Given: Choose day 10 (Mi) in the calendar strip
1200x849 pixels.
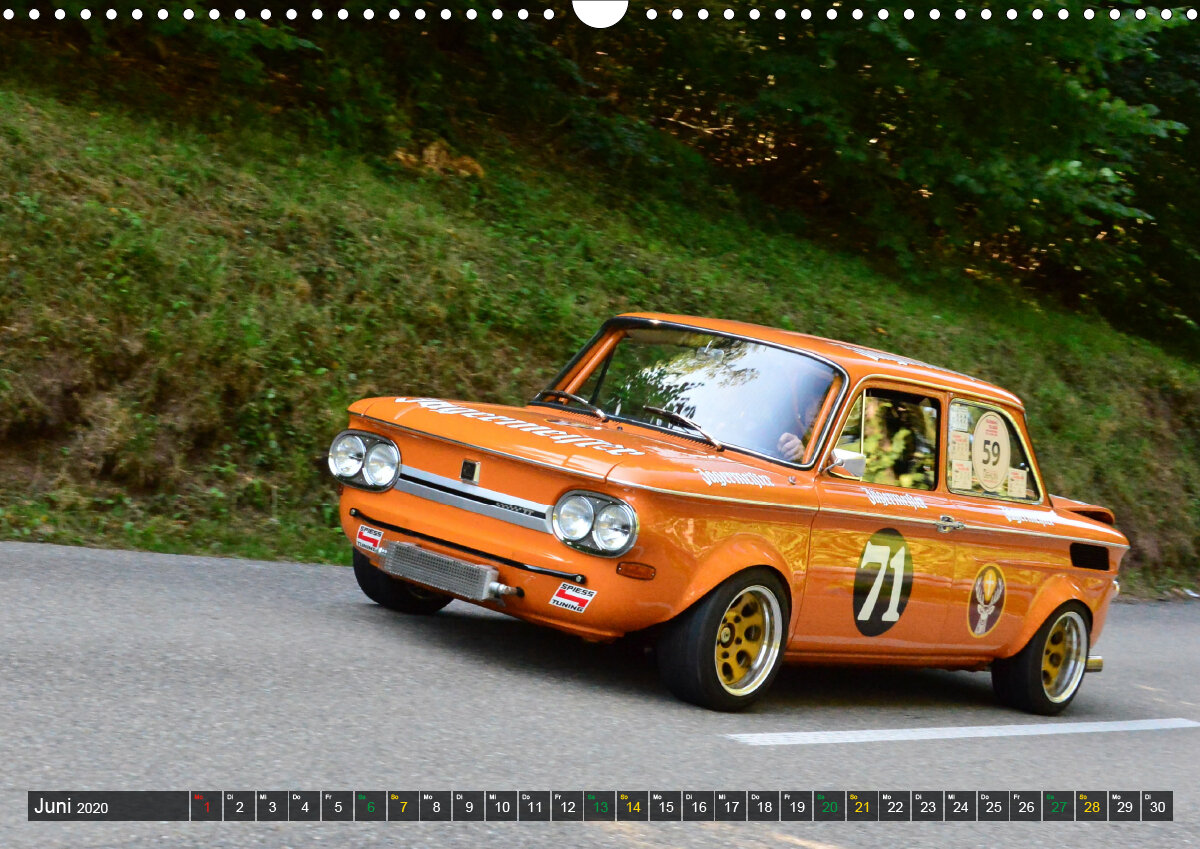Looking at the screenshot, I should pyautogui.click(x=501, y=806).
